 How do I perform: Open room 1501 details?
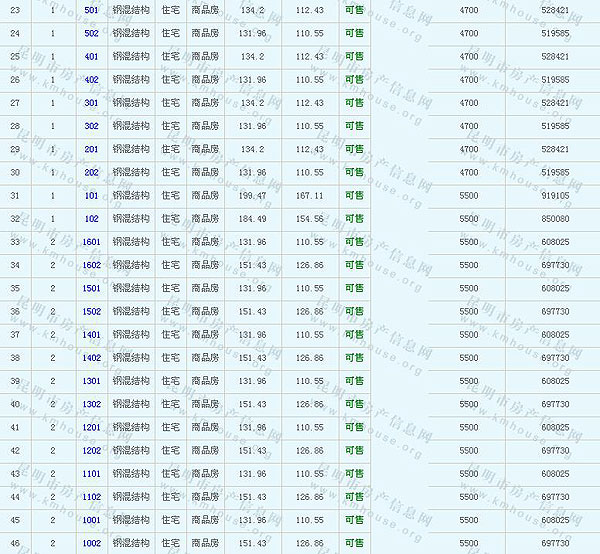91,288
